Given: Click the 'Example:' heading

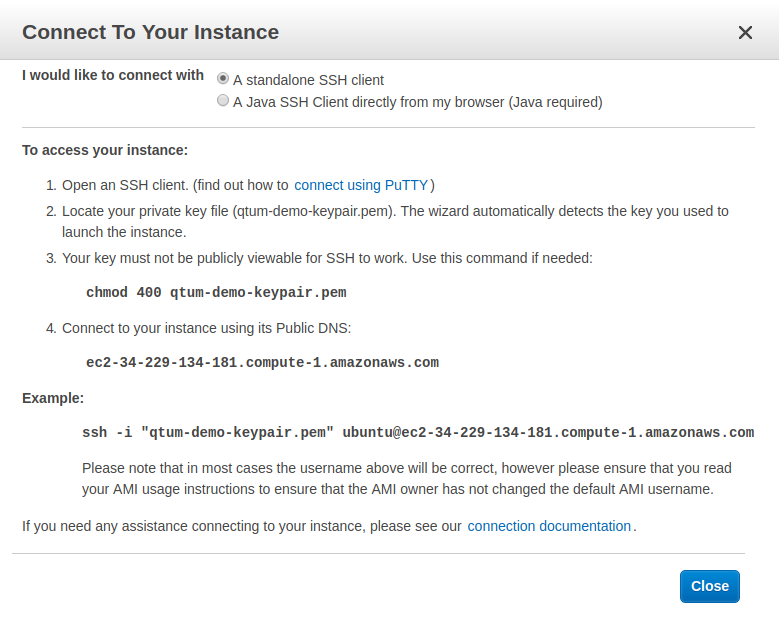Looking at the screenshot, I should [53, 398].
